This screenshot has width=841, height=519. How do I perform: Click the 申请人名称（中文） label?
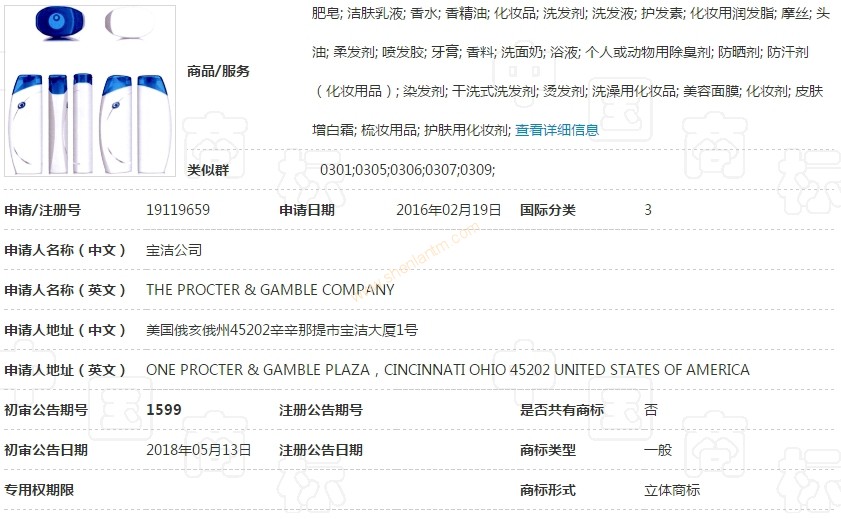coord(65,250)
